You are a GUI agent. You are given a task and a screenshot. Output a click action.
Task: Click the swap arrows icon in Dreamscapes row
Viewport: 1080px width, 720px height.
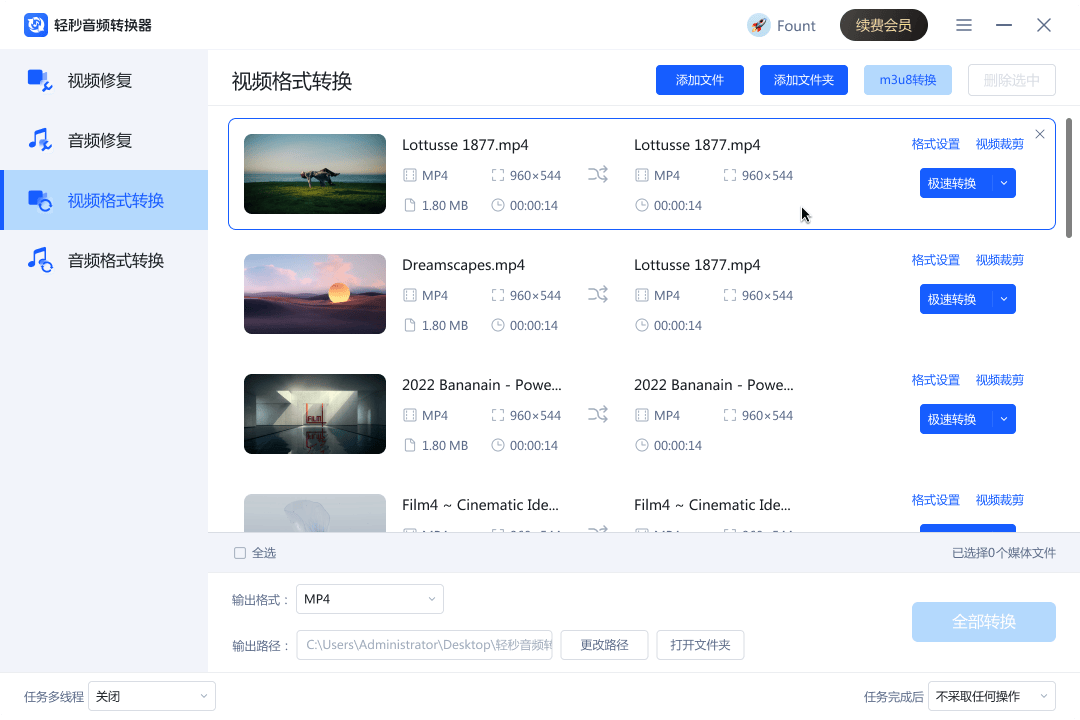[x=598, y=295]
